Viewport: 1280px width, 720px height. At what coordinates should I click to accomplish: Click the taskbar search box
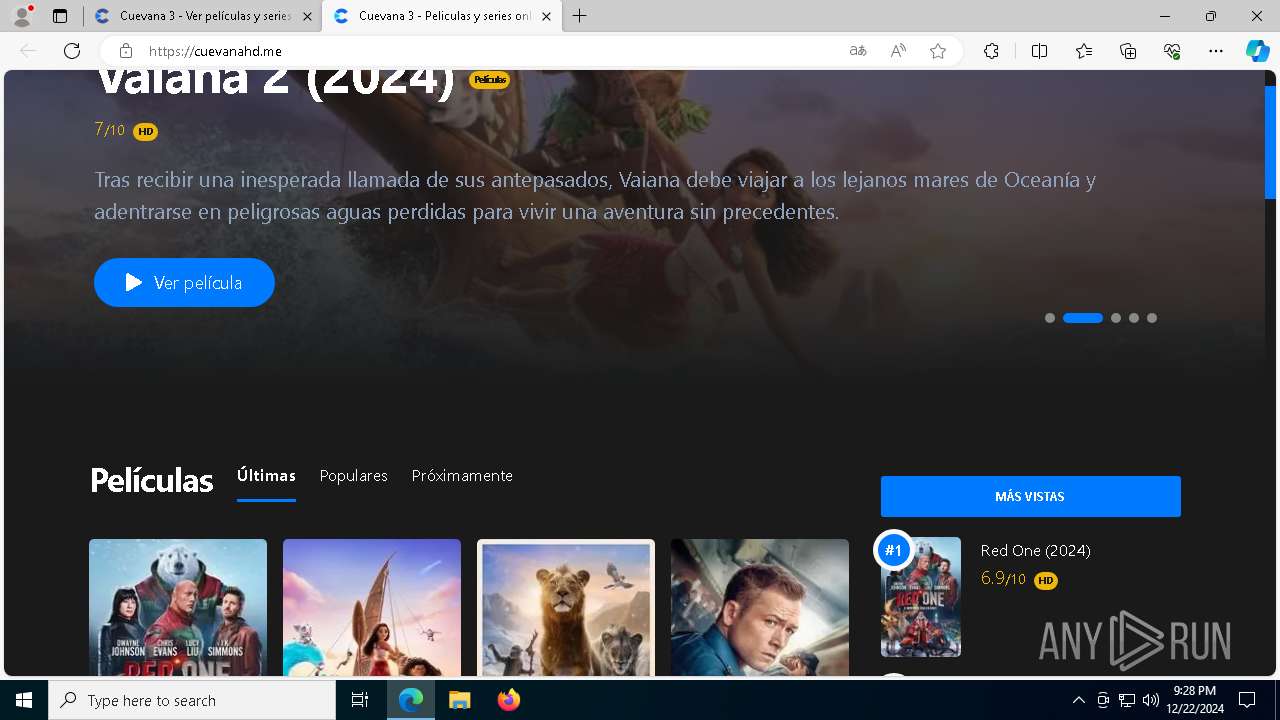tap(192, 700)
